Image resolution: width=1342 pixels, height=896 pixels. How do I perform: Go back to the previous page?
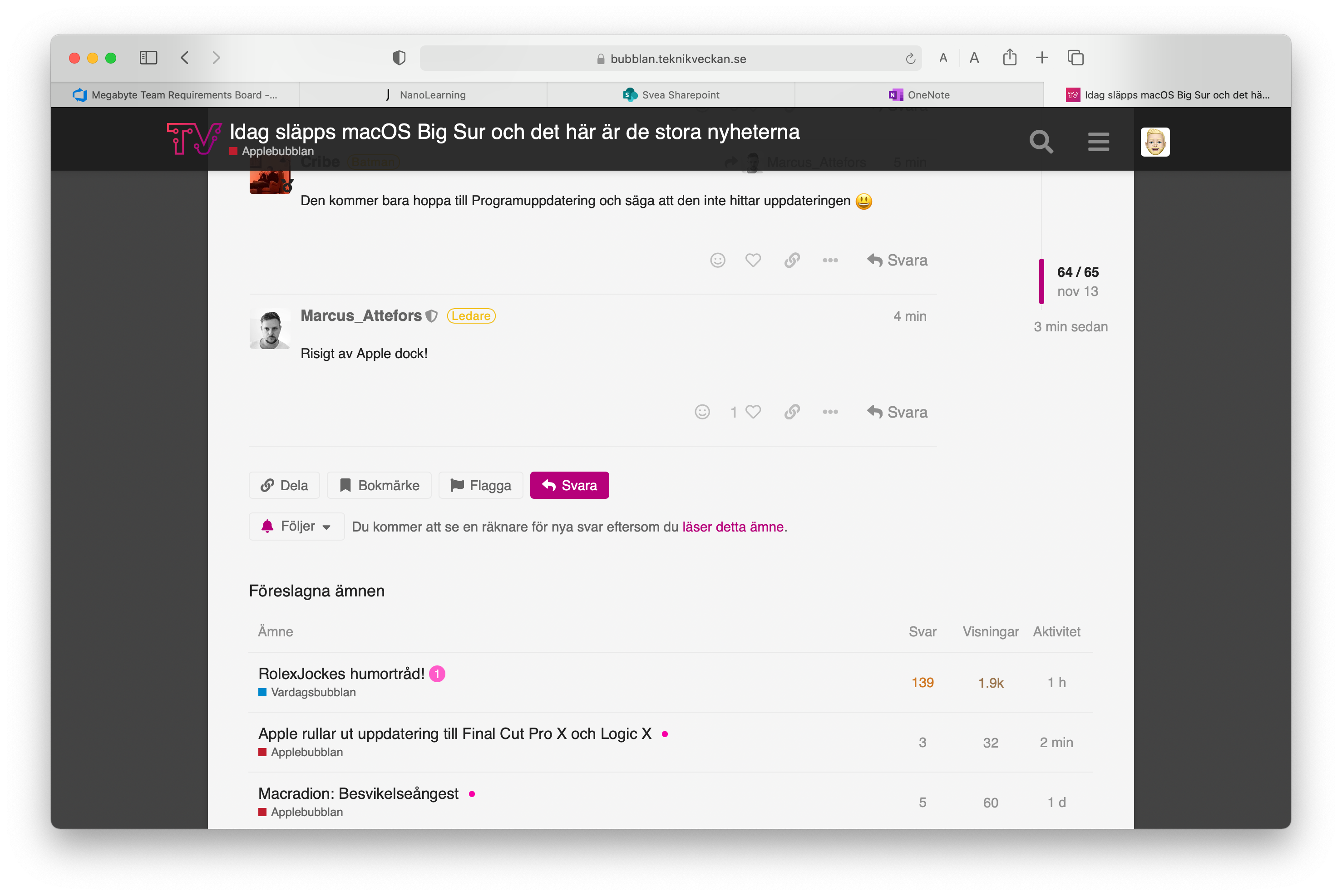185,58
